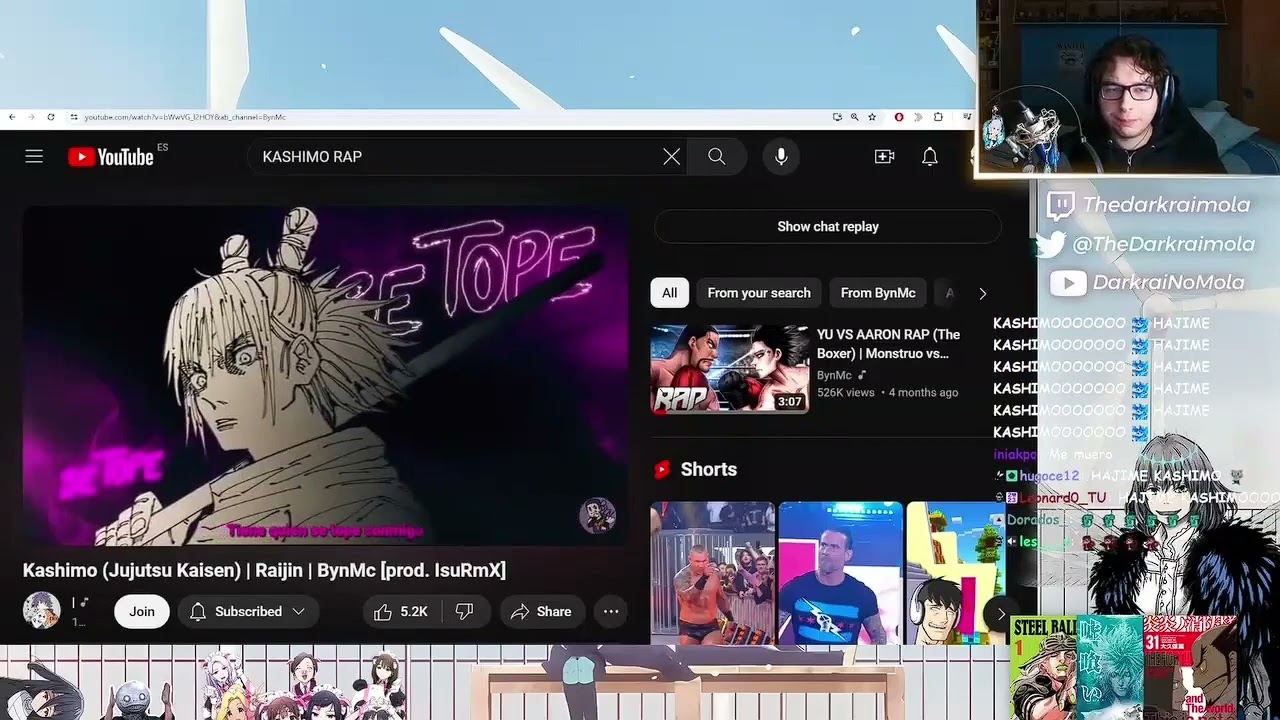Click the Join channel button

(x=142, y=611)
